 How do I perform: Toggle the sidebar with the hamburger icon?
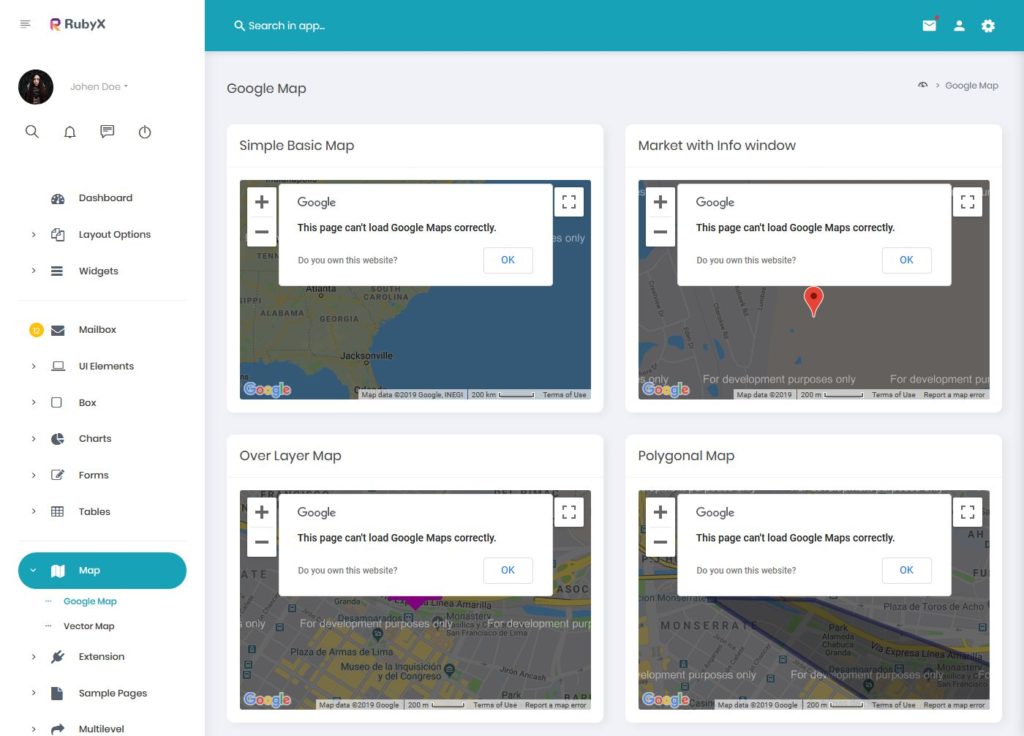26,23
